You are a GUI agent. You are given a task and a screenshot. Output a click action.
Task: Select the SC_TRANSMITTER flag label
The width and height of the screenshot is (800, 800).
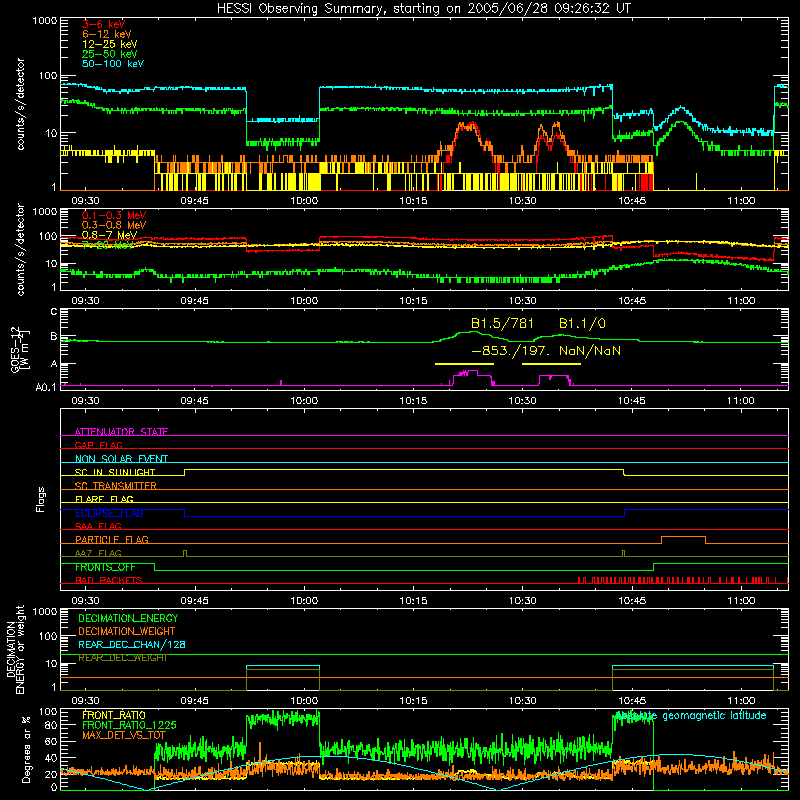(116, 485)
